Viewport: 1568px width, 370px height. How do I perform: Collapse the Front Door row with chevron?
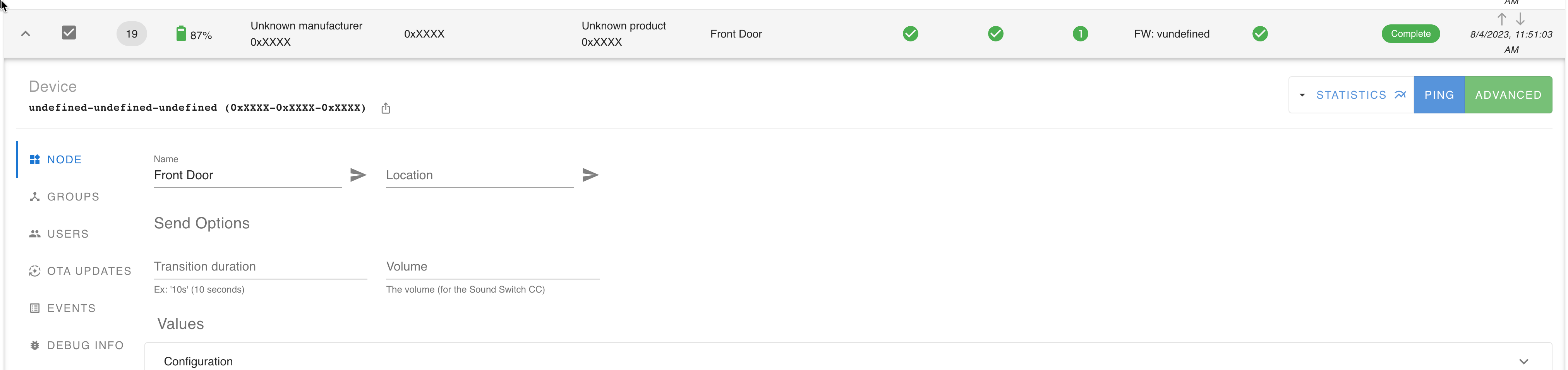[26, 34]
